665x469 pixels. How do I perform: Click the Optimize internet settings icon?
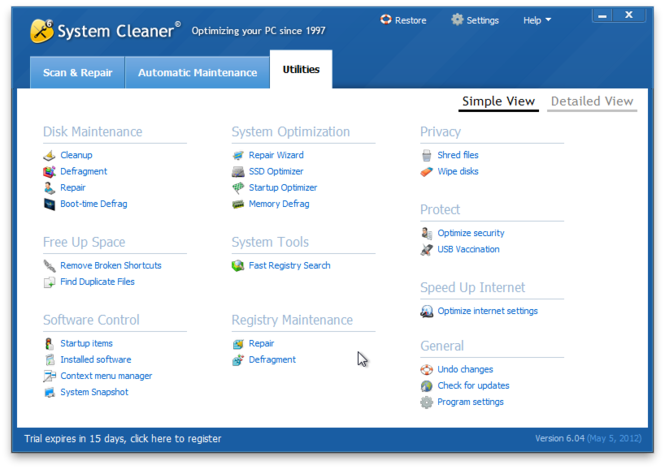tap(427, 311)
